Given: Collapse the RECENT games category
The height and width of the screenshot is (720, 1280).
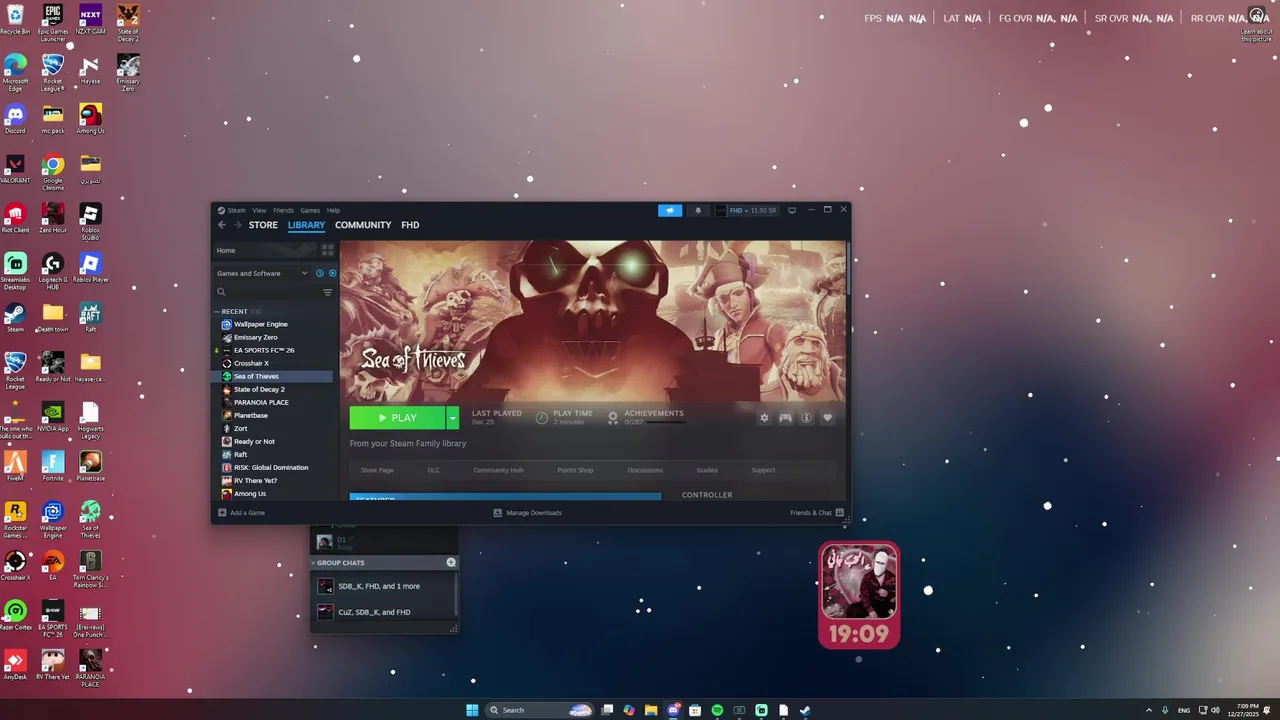Looking at the screenshot, I should point(216,311).
